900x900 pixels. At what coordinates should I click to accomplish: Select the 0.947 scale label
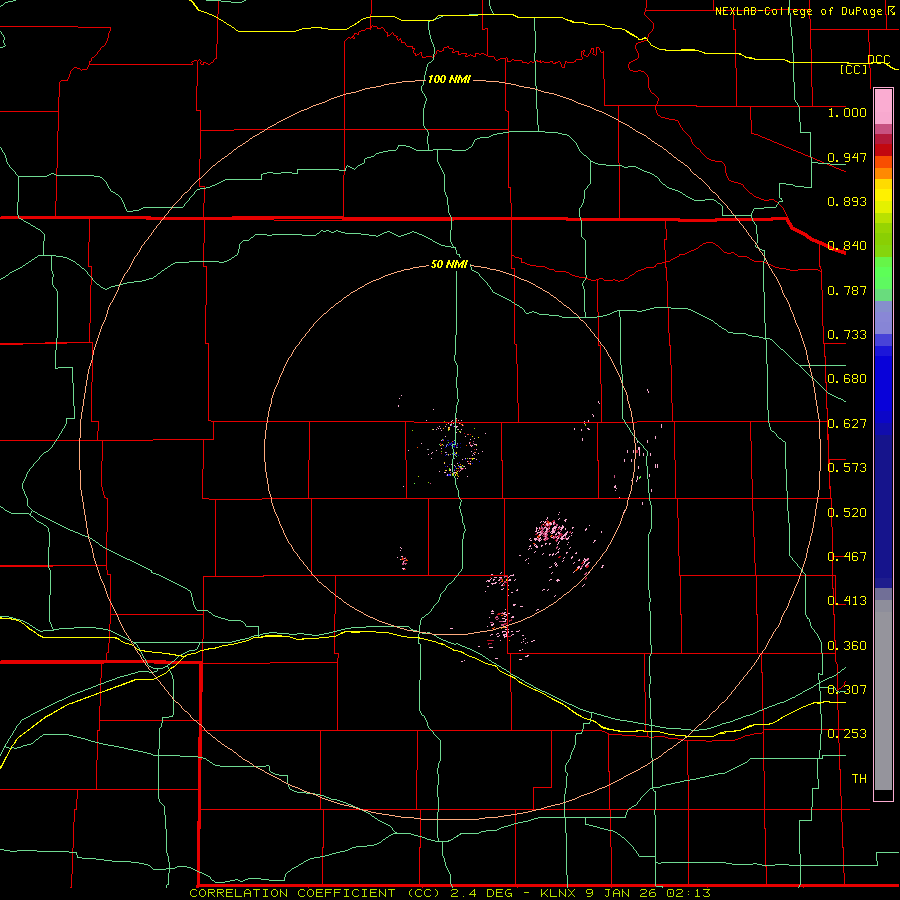(847, 157)
